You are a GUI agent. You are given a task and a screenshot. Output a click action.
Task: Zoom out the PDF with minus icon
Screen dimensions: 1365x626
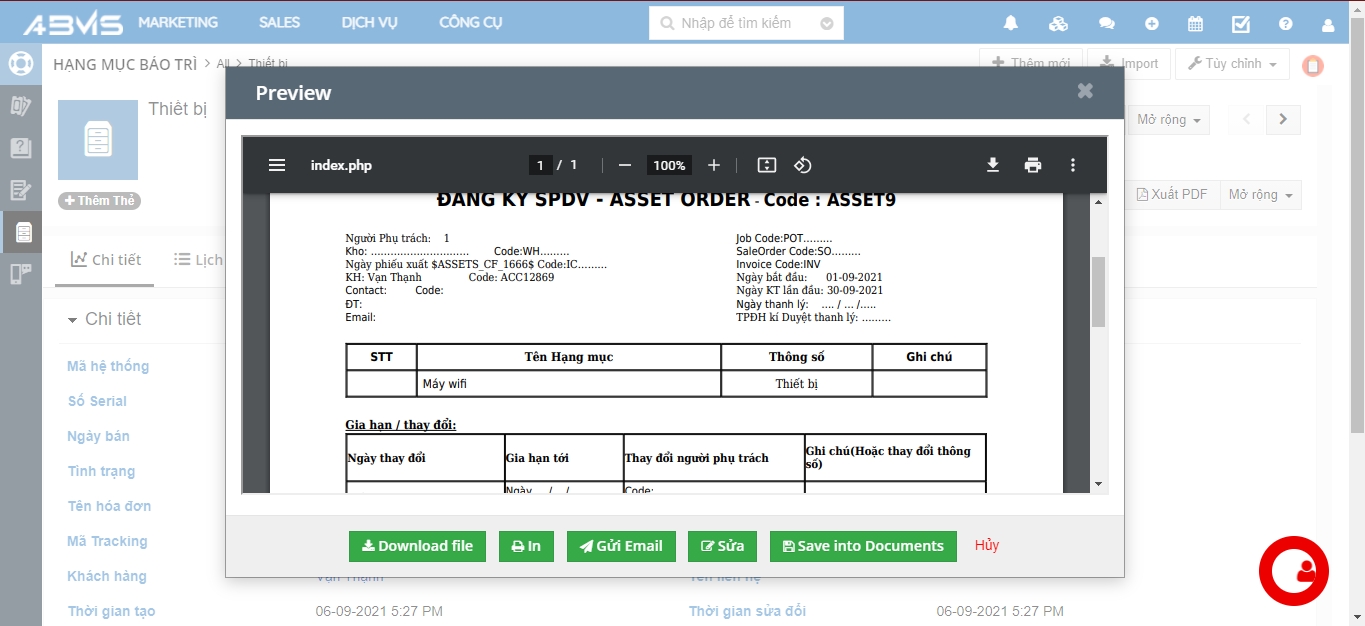625,165
